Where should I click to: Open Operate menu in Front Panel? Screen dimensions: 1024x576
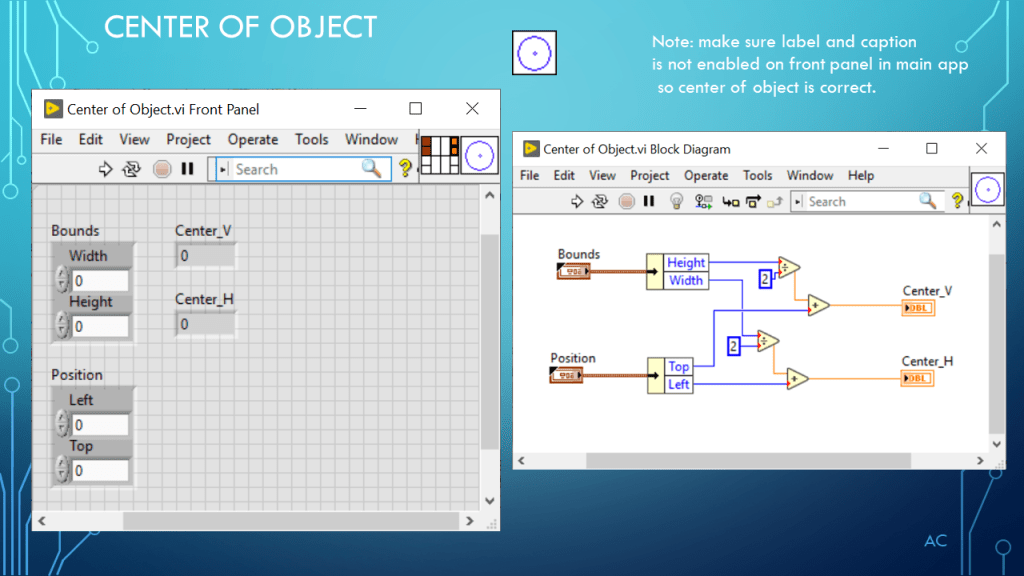tap(252, 139)
